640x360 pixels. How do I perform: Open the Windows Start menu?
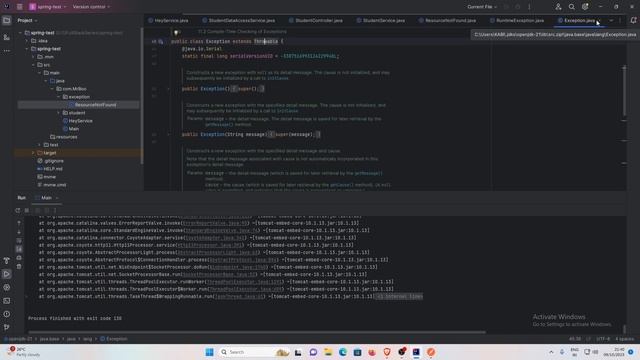(x=209, y=352)
